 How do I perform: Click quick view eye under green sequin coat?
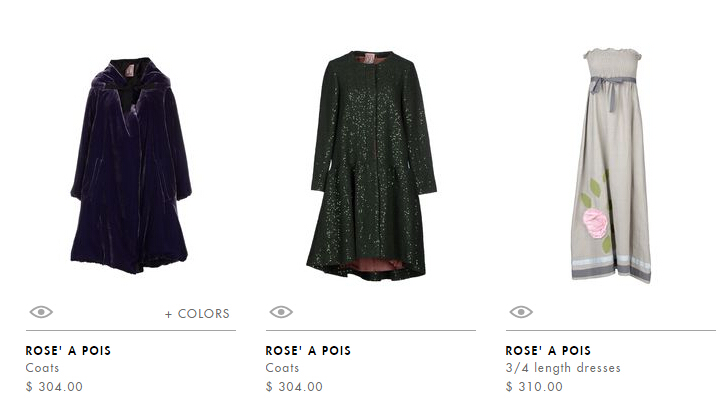281,312
